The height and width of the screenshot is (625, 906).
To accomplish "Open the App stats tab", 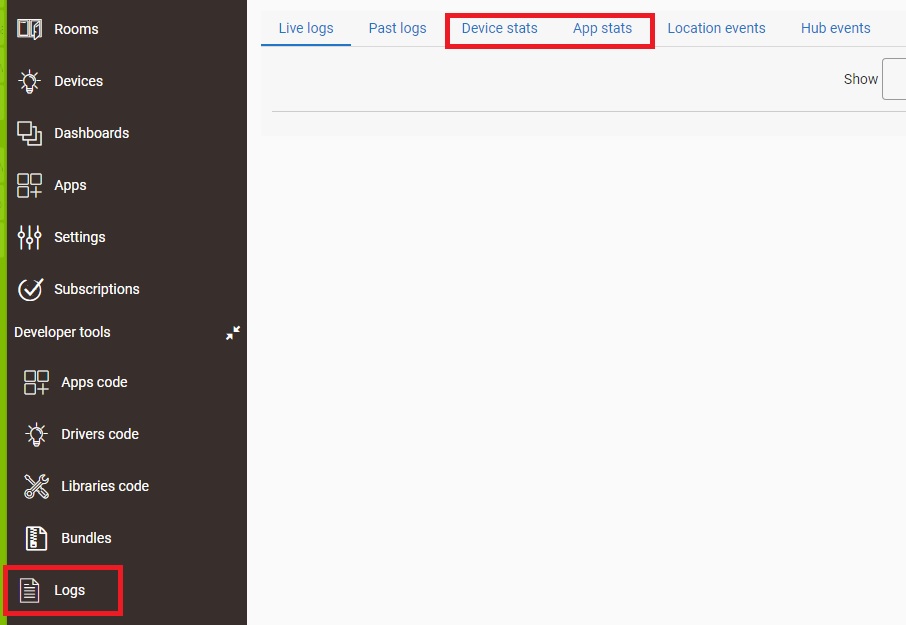I will tap(602, 28).
